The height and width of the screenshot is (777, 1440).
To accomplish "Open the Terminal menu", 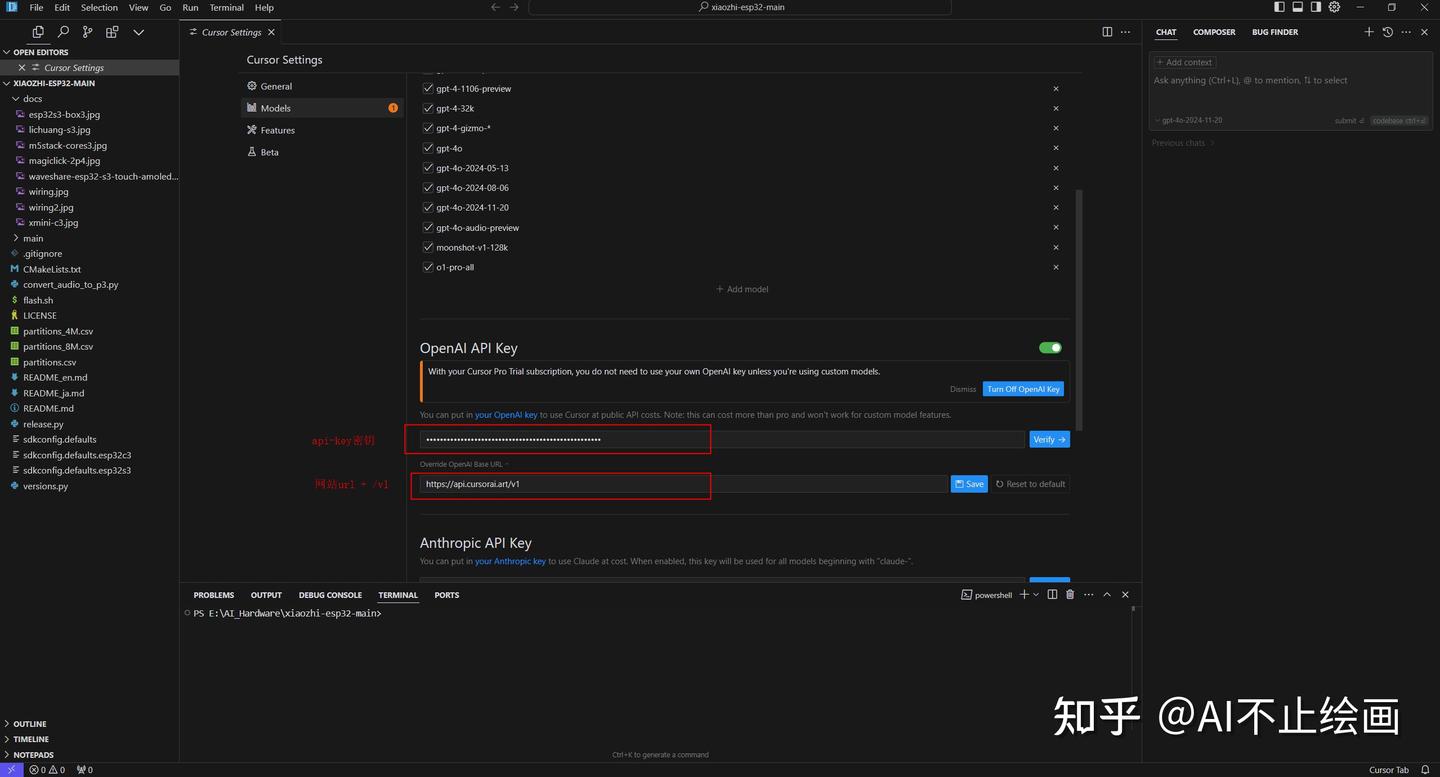I will (226, 7).
